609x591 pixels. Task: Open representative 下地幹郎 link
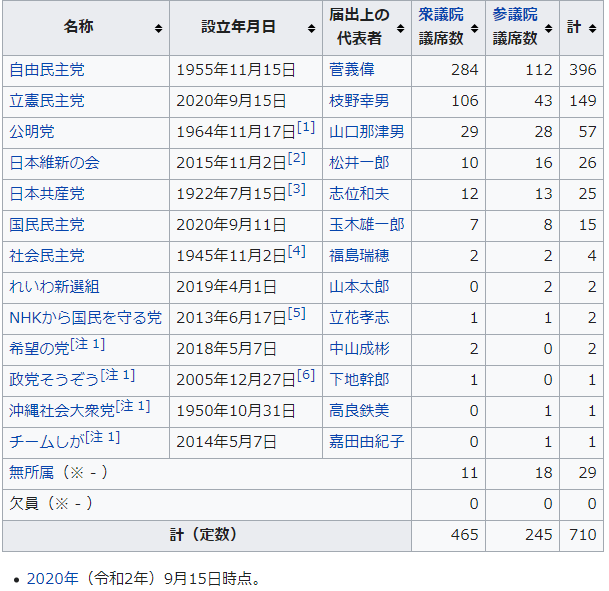point(359,380)
